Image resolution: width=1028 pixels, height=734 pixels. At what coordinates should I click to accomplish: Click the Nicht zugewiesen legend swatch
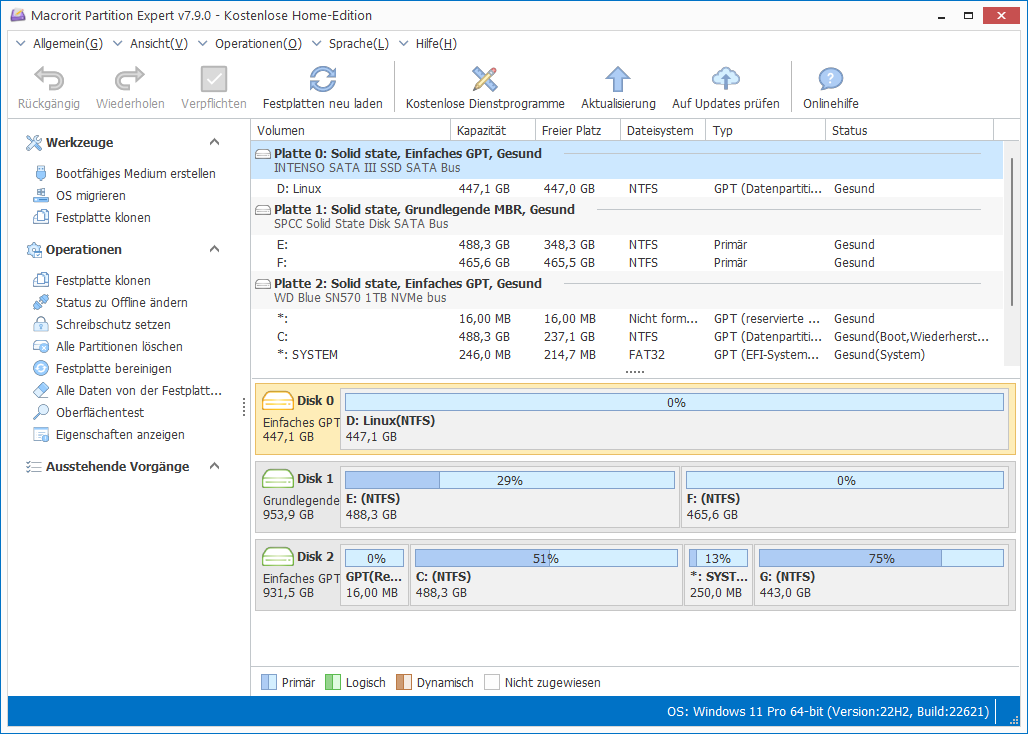492,682
